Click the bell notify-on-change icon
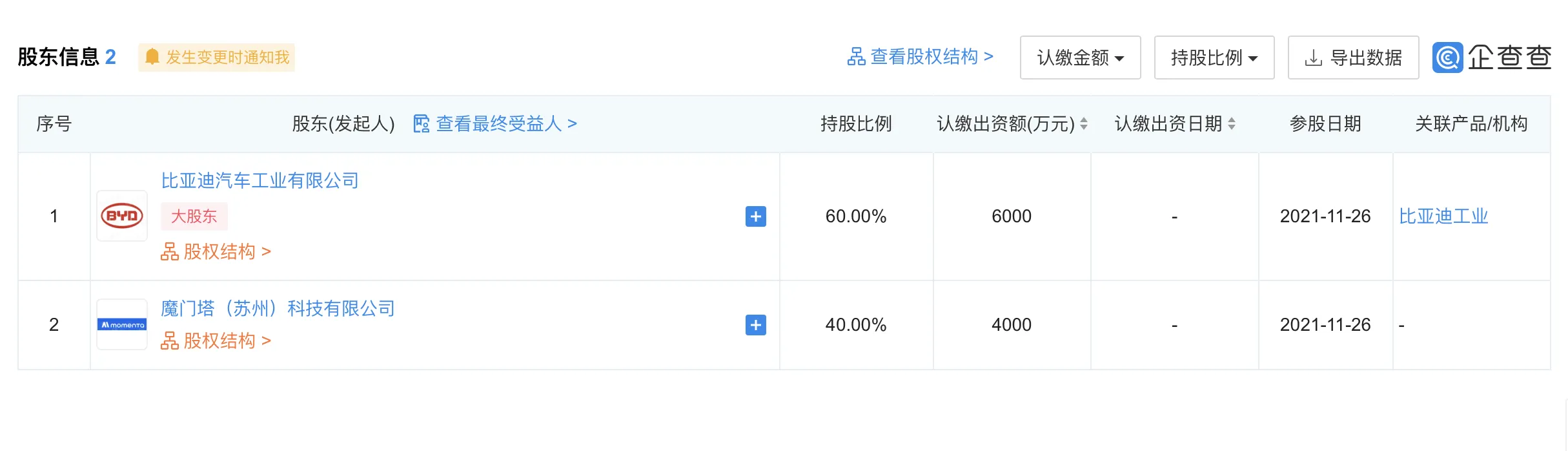This screenshot has height=451, width=1568. click(x=152, y=57)
